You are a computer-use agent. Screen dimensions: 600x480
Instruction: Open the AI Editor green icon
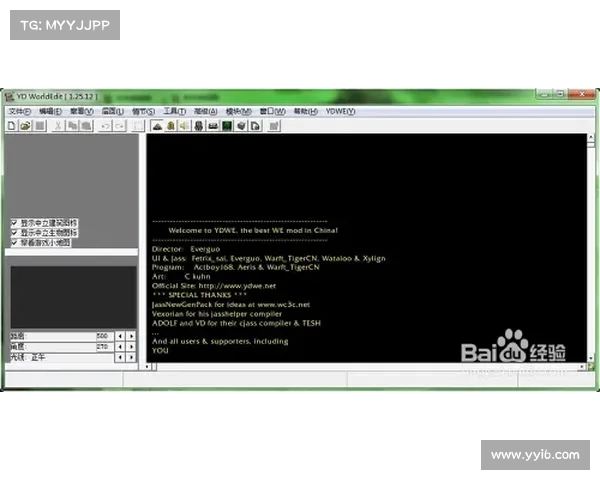pos(227,126)
